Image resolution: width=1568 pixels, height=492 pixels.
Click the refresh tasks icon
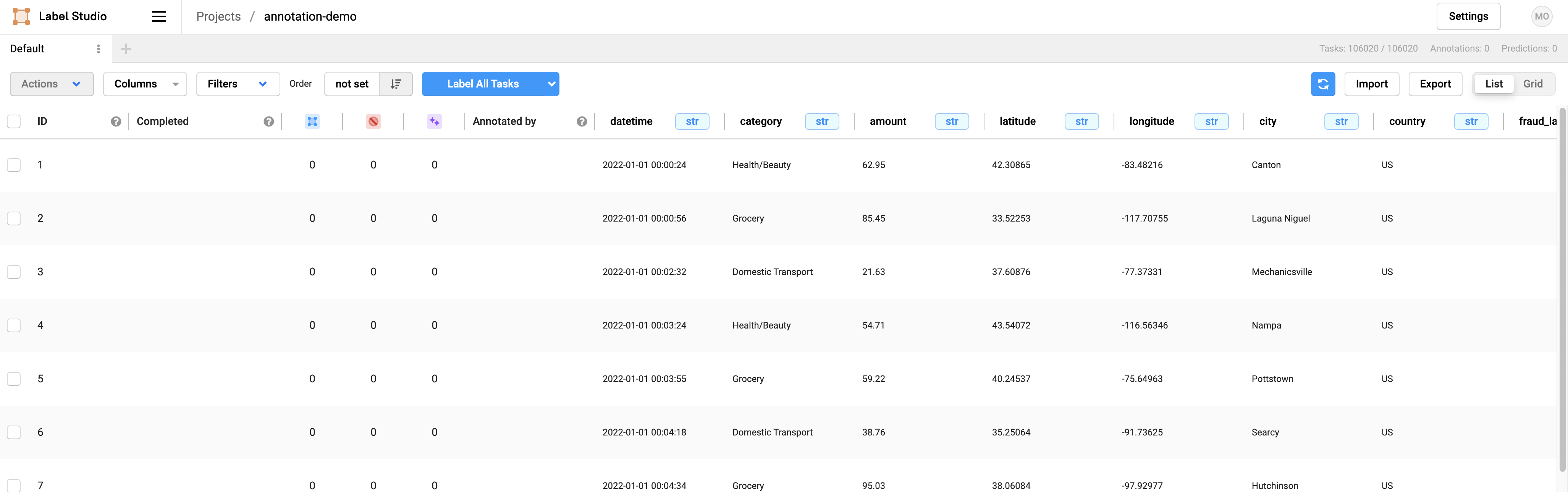point(1322,84)
